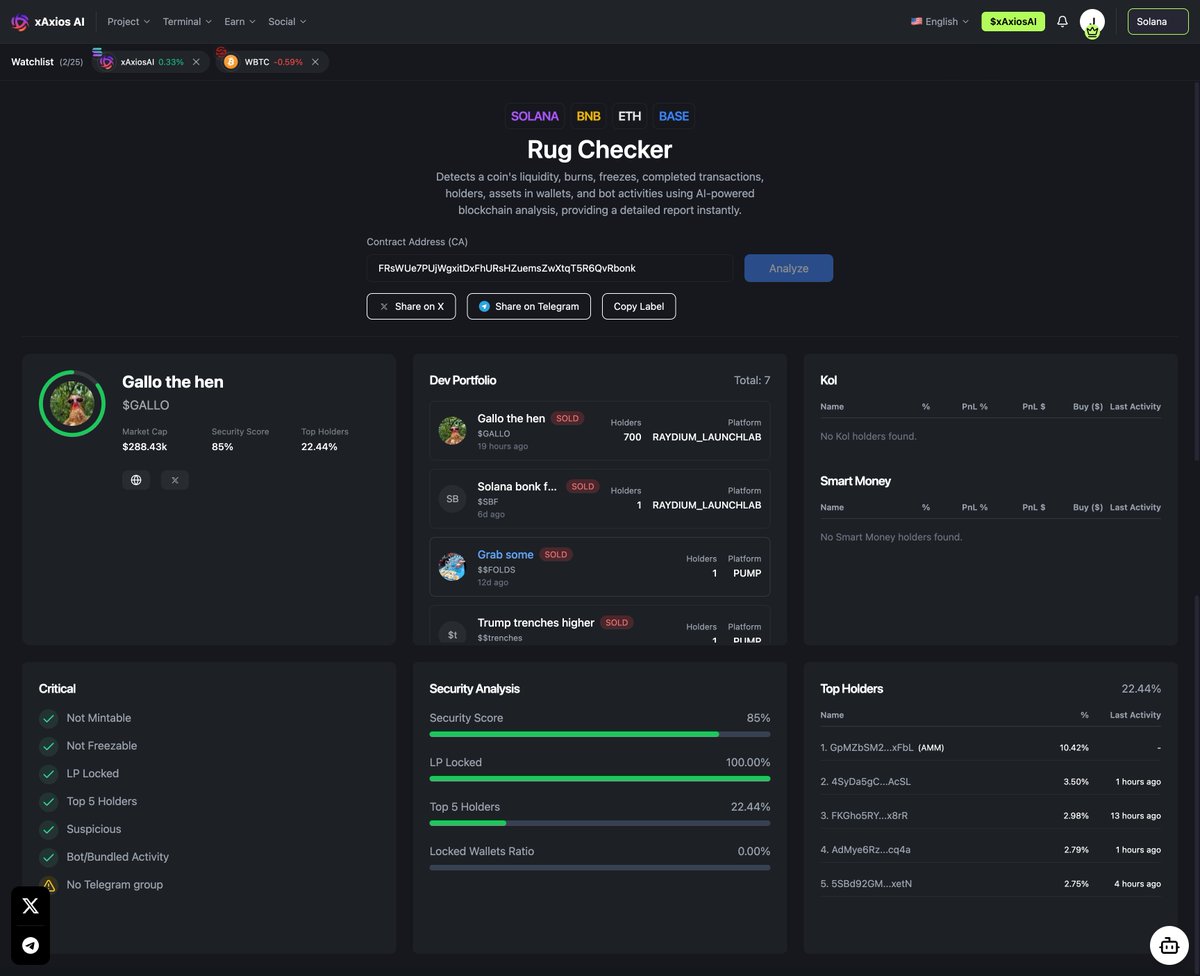Click the Top 5 Holders check icon

48,801
